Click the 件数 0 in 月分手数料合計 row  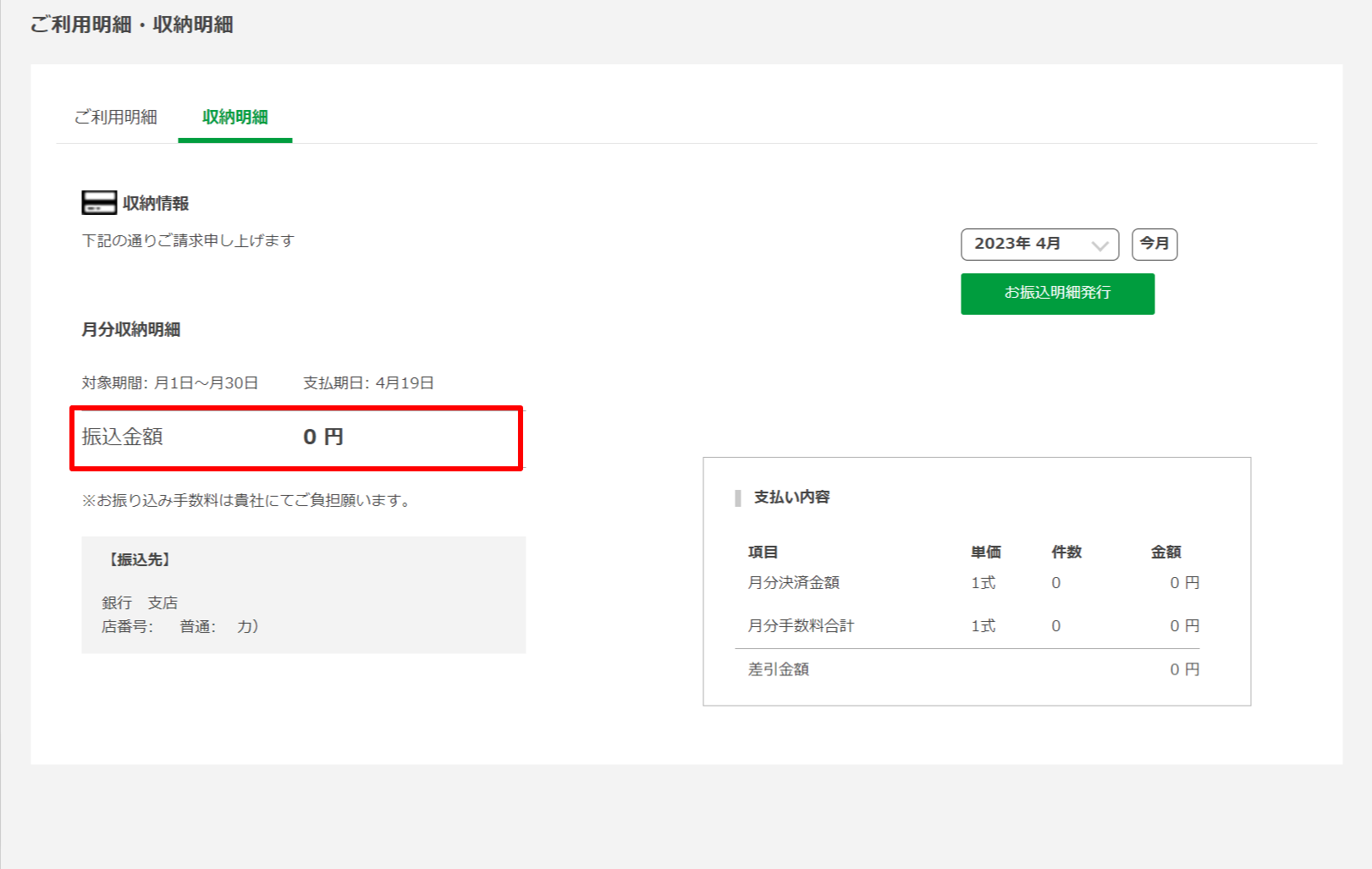point(1056,626)
